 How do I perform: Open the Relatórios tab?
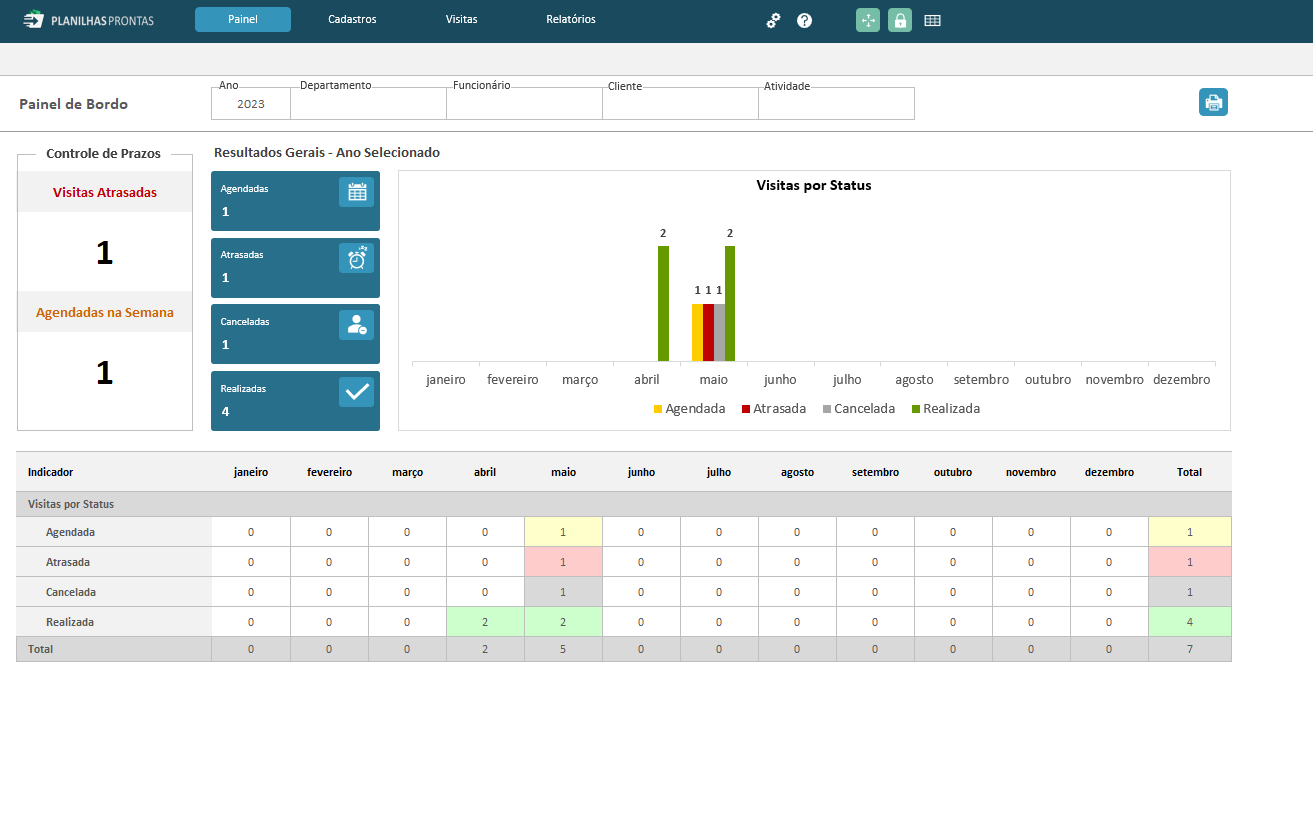571,20
